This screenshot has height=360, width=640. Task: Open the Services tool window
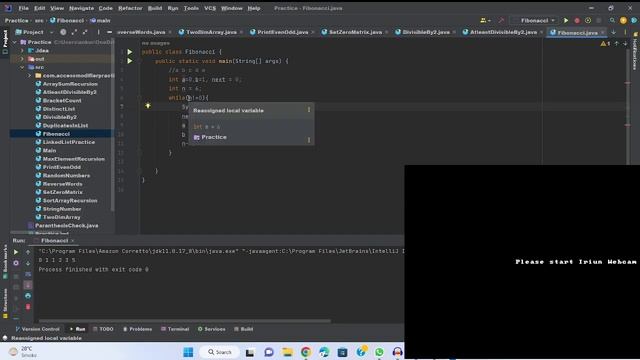[x=211, y=329]
